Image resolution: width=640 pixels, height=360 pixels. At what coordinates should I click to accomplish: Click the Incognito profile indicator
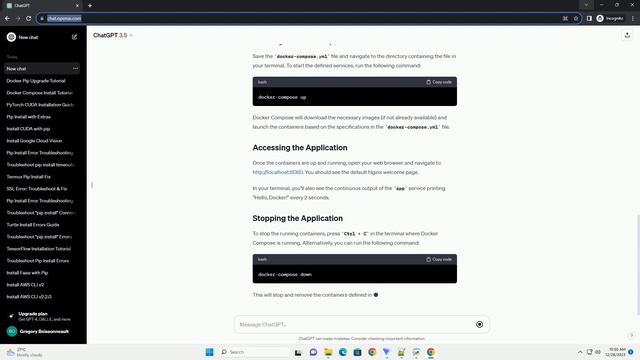(610, 18)
